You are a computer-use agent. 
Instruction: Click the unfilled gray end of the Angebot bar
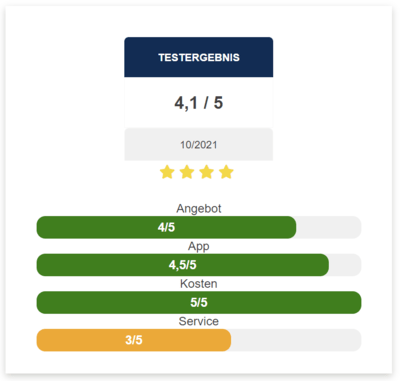pyautogui.click(x=329, y=227)
